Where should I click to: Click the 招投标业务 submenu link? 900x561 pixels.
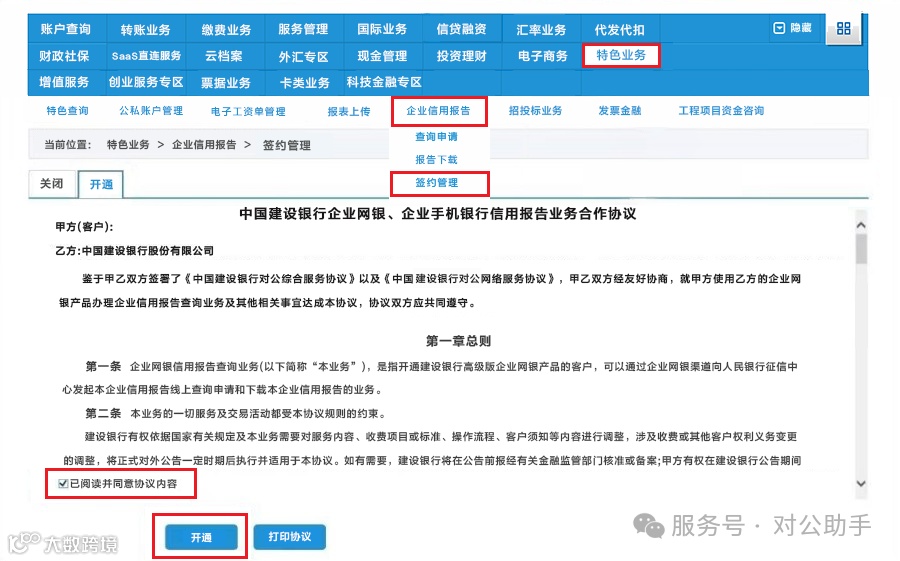535,111
